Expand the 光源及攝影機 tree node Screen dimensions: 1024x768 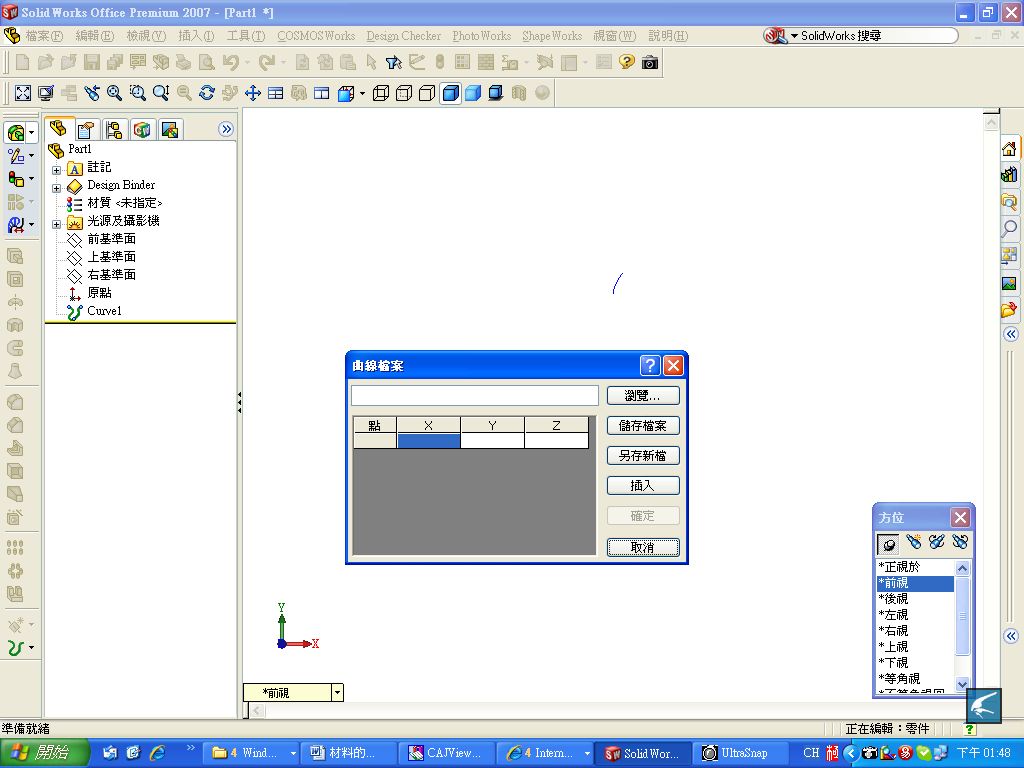pos(56,224)
